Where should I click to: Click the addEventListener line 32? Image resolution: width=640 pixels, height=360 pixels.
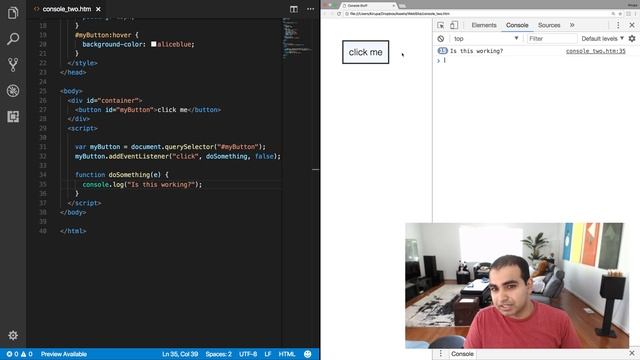point(178,156)
